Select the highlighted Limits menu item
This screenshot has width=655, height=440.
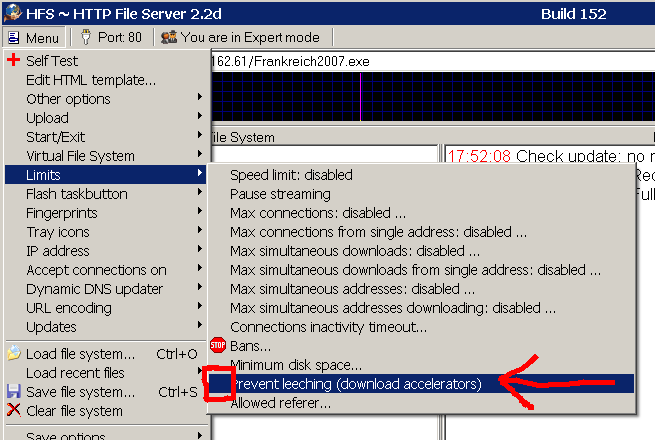pyautogui.click(x=105, y=175)
